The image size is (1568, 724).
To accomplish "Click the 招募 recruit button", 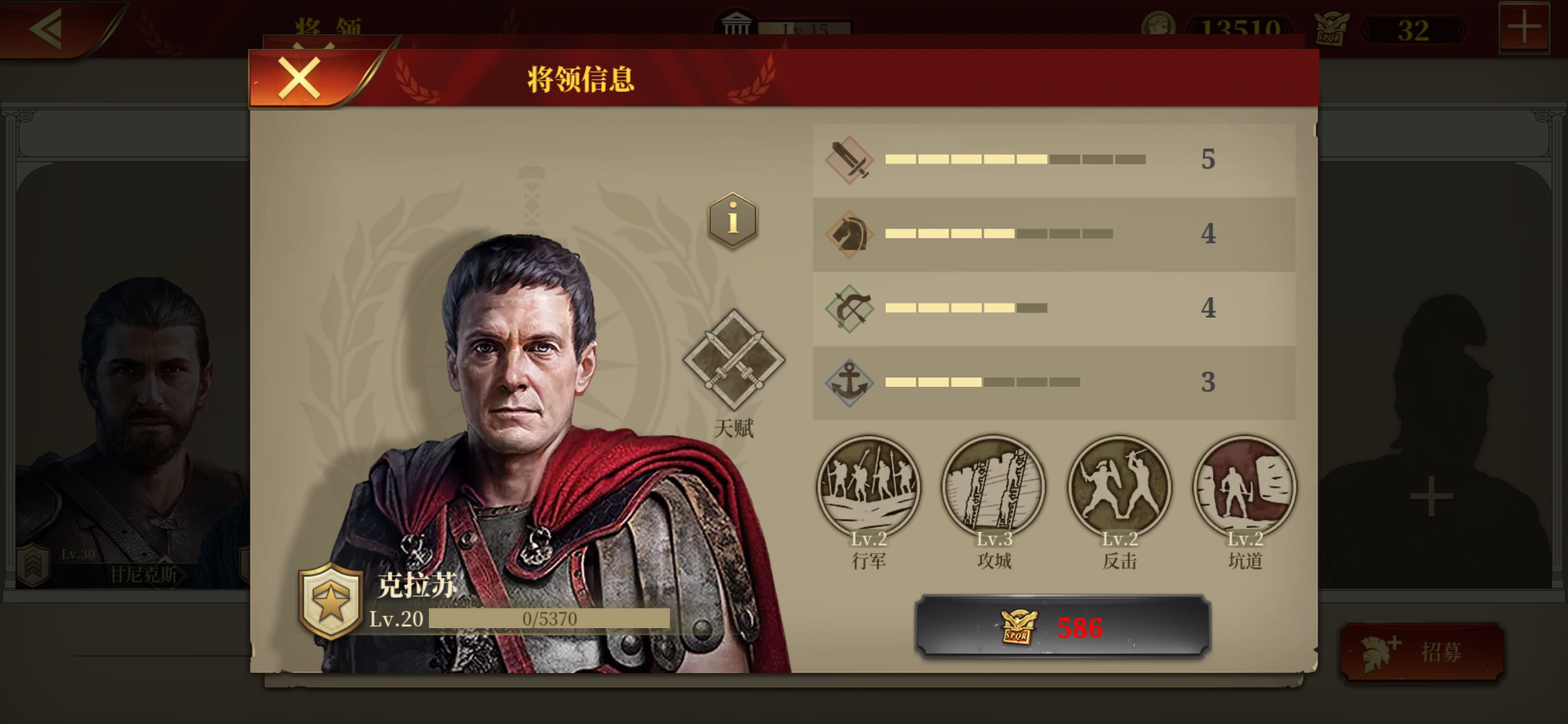I will click(x=1422, y=652).
